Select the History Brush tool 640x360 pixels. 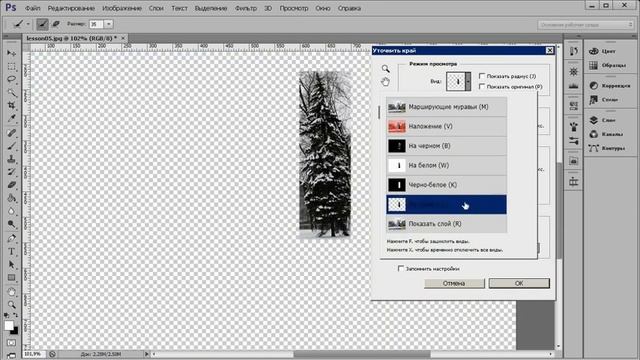(11, 172)
